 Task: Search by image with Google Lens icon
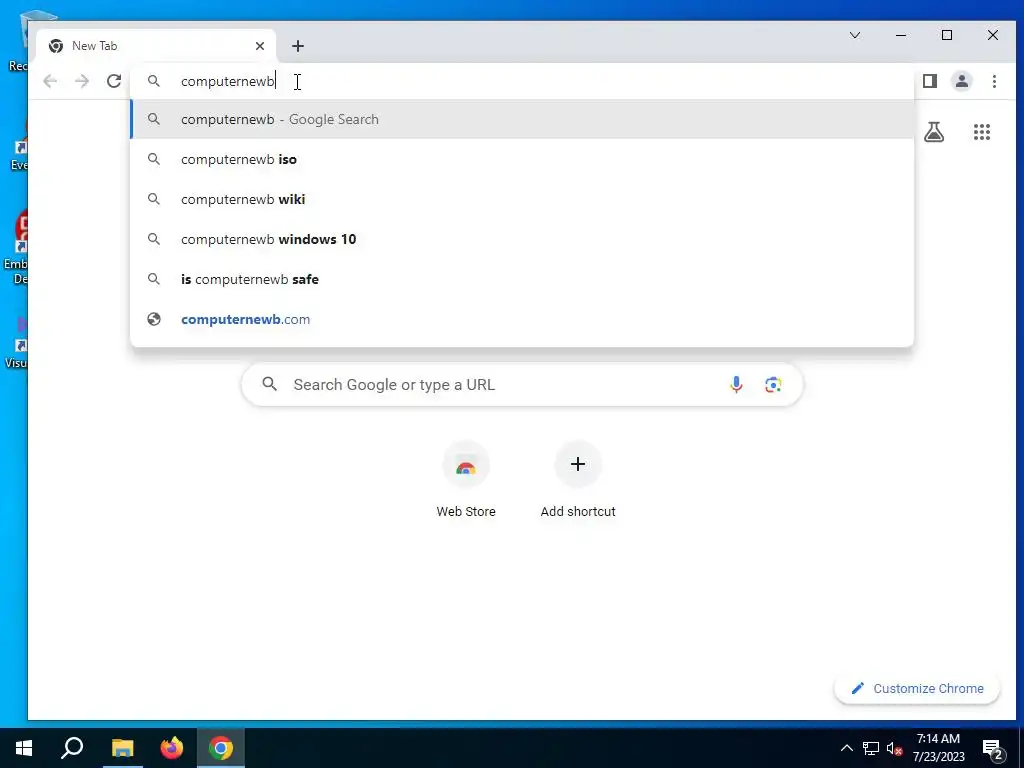click(773, 385)
